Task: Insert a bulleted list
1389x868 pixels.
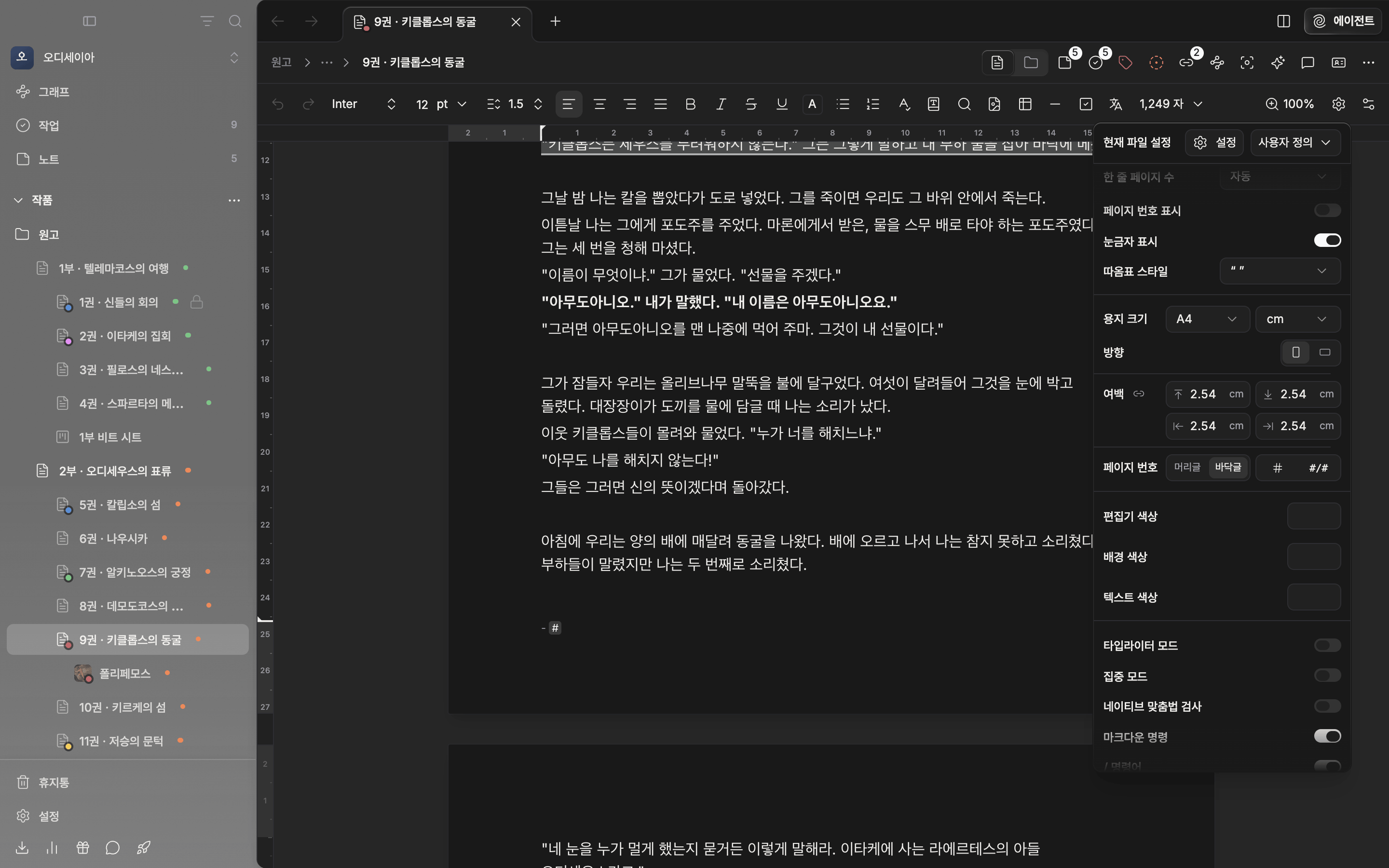Action: (x=843, y=104)
